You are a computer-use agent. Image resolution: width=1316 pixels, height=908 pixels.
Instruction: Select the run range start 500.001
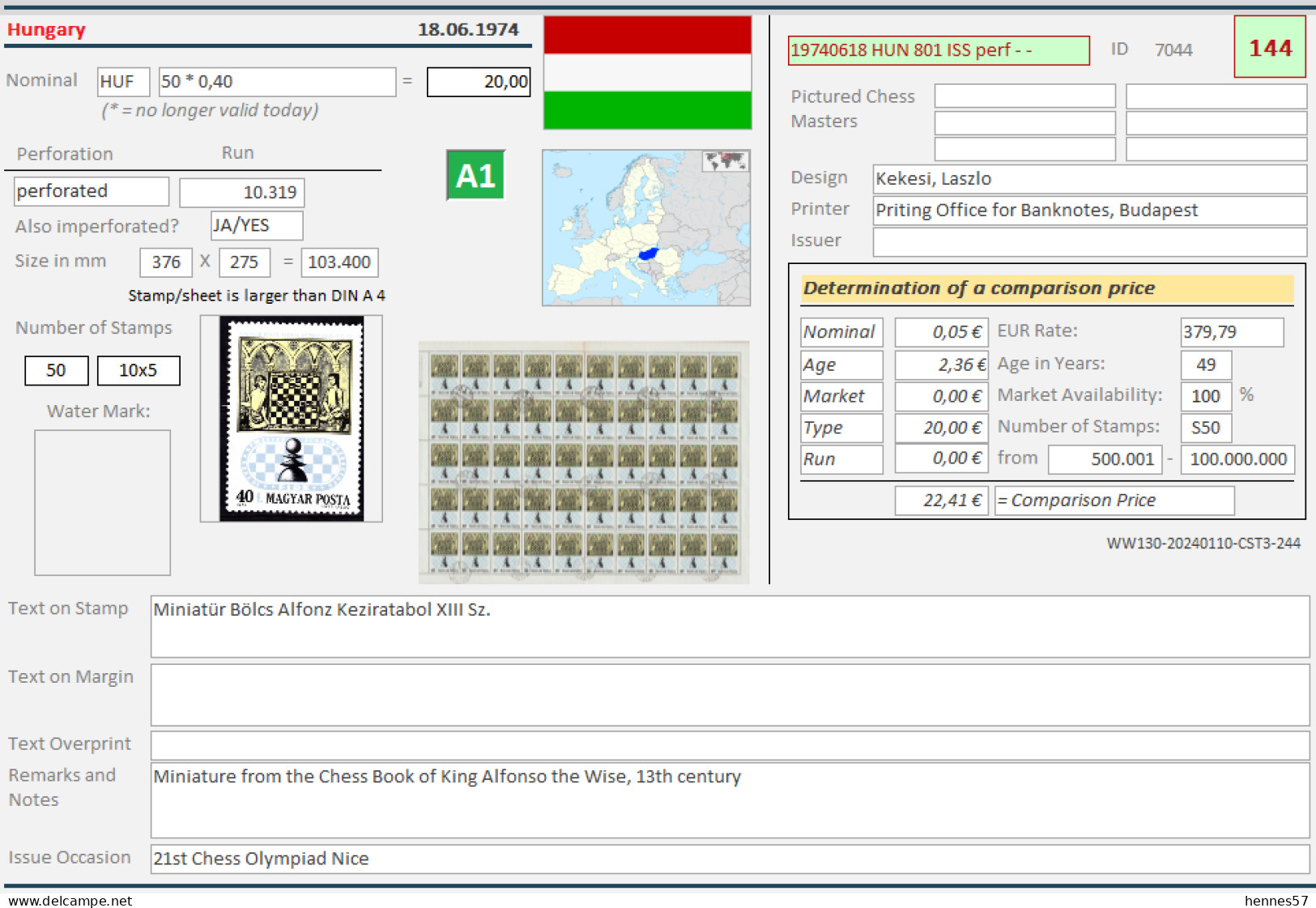click(1105, 459)
